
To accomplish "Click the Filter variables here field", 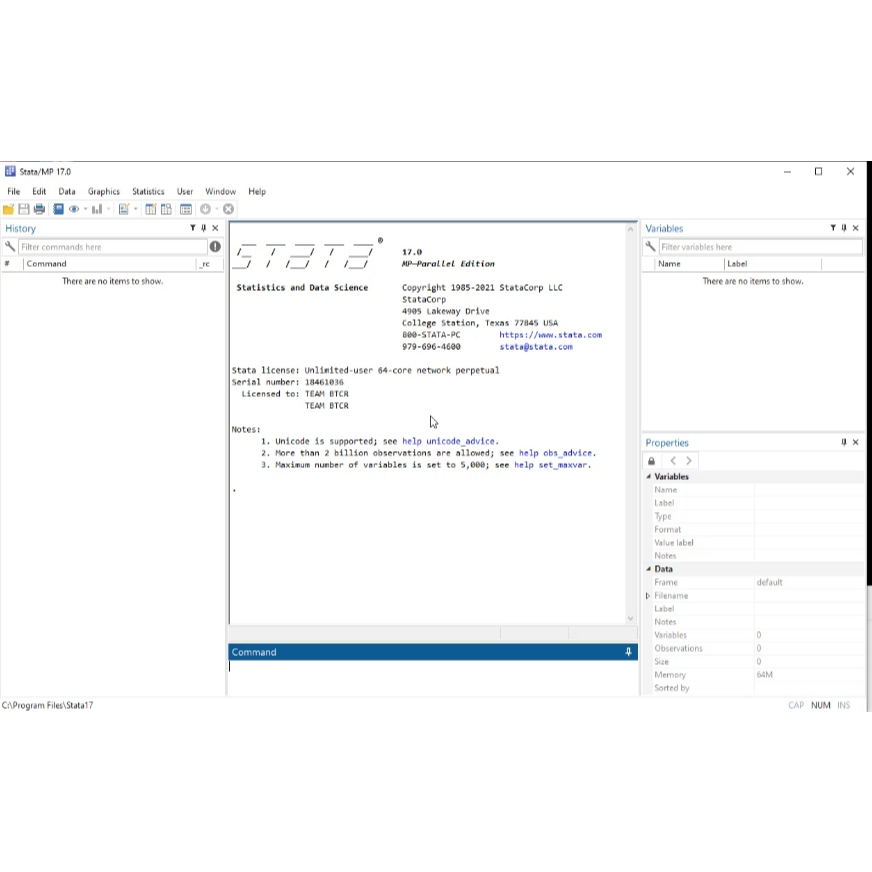I will coord(760,247).
